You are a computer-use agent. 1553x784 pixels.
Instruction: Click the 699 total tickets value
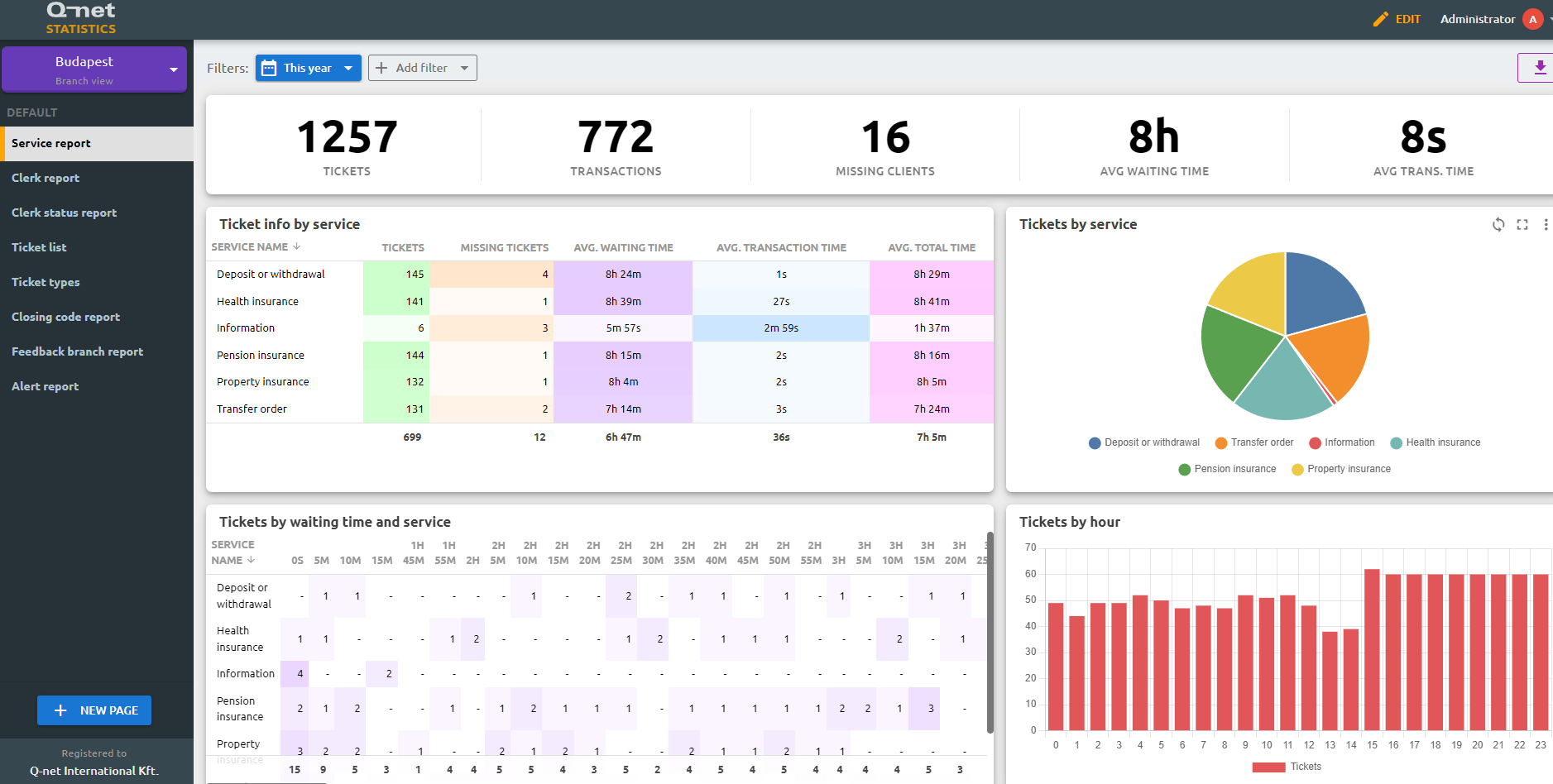(x=412, y=437)
